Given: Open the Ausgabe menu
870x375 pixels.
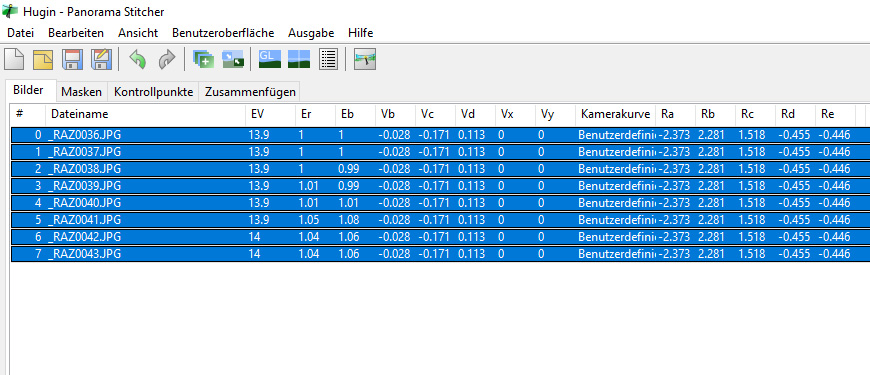Looking at the screenshot, I should coord(311,33).
